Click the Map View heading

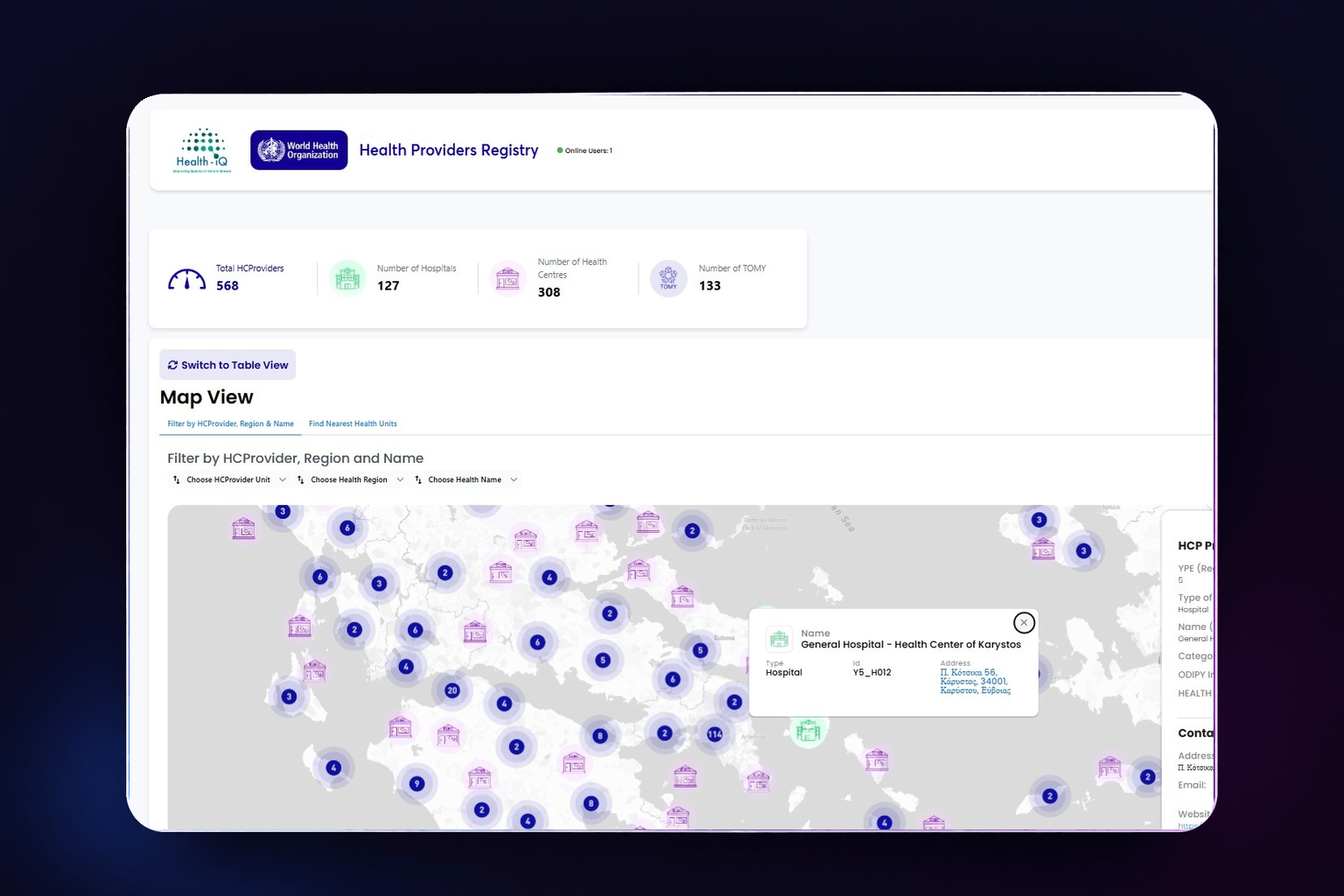point(206,397)
